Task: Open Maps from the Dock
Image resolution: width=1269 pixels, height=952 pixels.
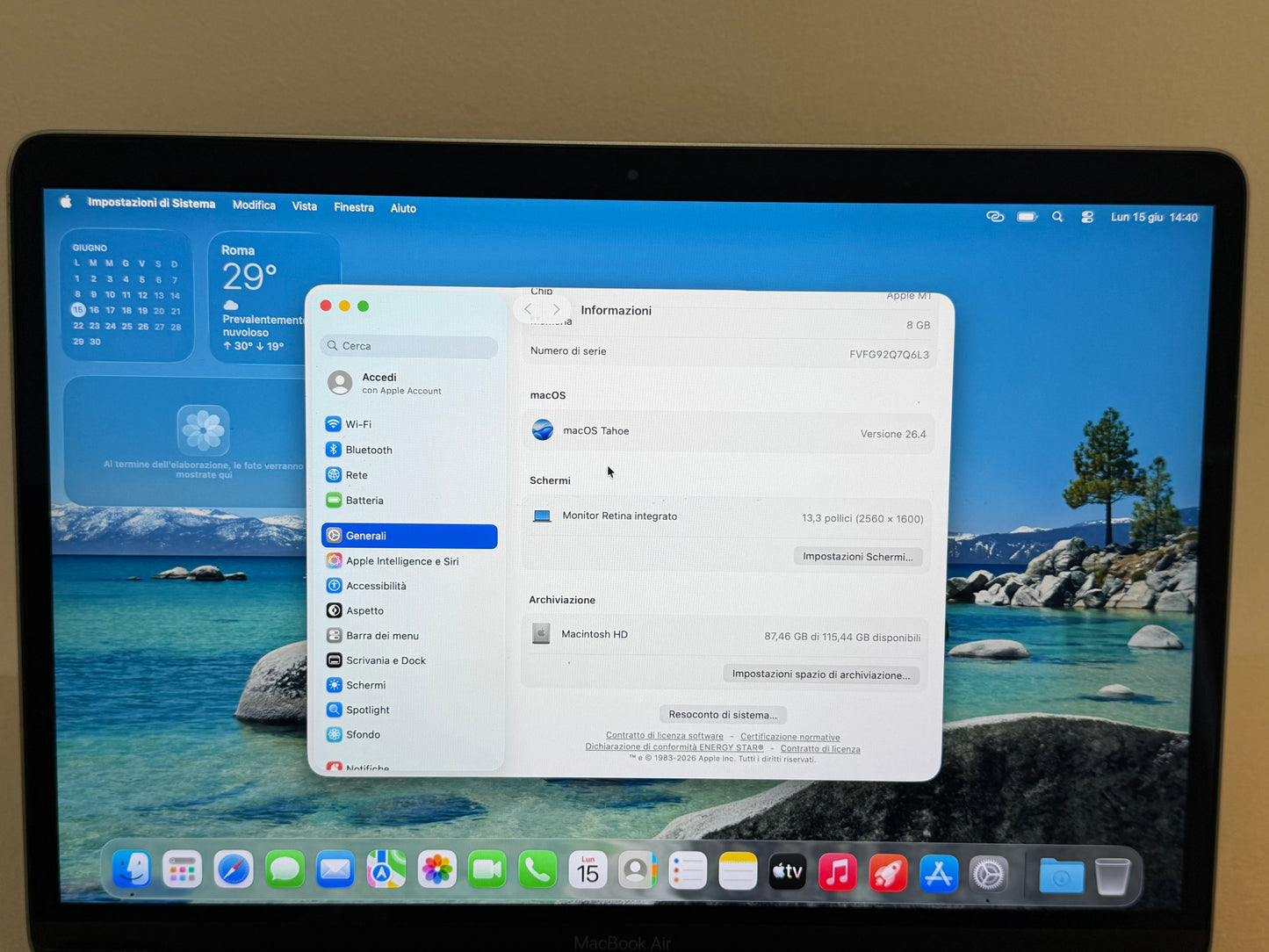Action: [x=386, y=870]
